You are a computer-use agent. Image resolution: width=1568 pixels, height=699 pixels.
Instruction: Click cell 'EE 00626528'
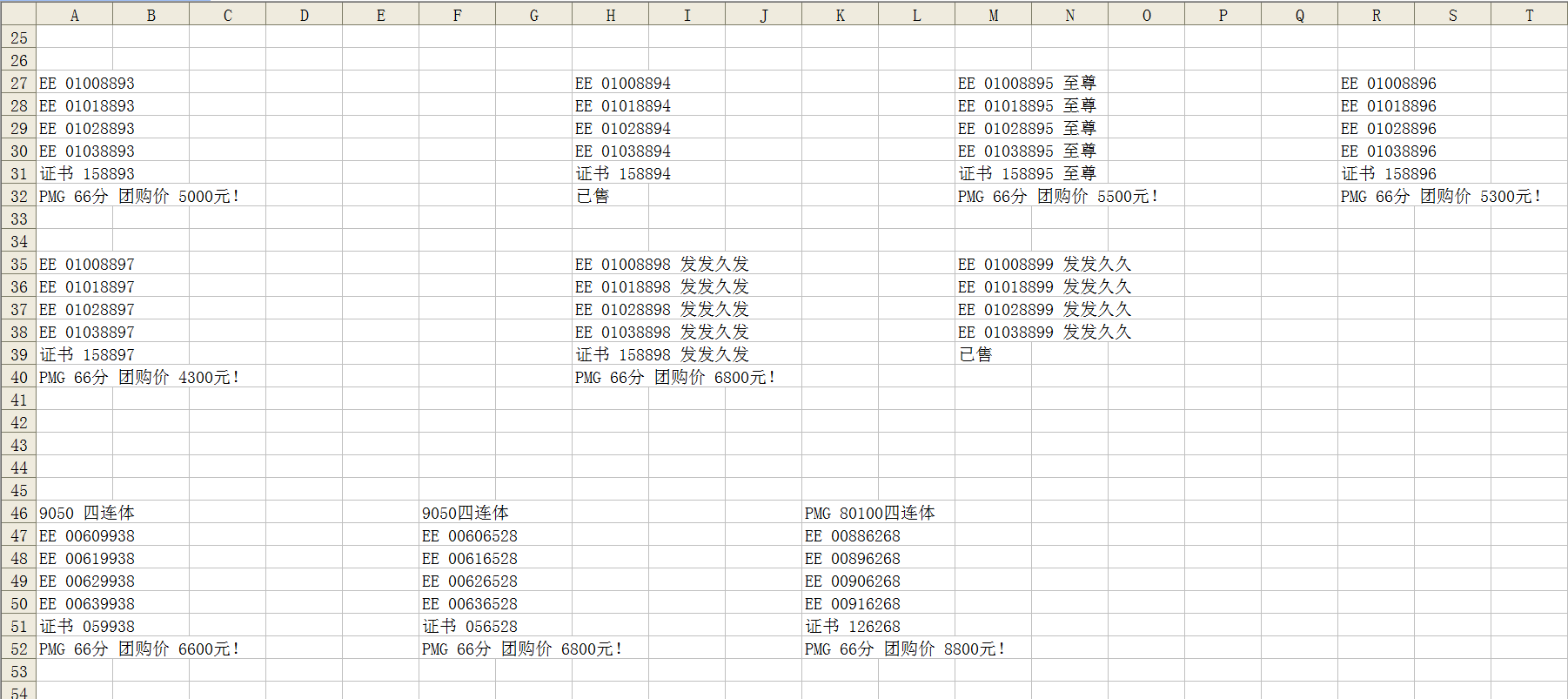[470, 581]
